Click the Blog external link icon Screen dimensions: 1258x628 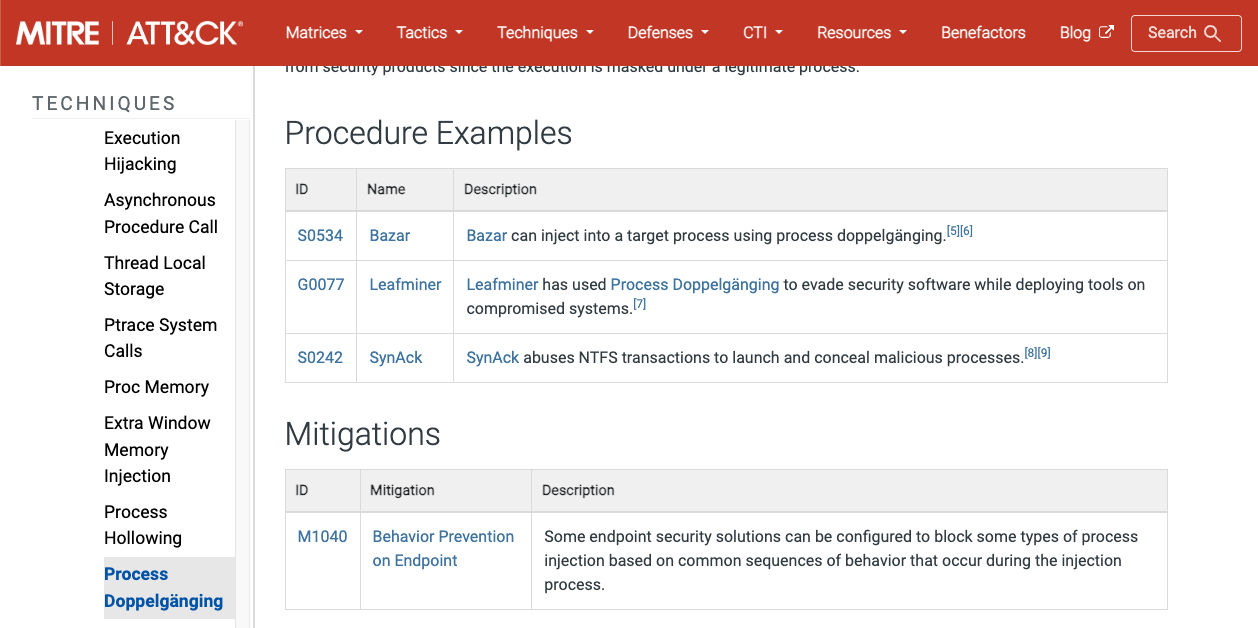(1106, 32)
